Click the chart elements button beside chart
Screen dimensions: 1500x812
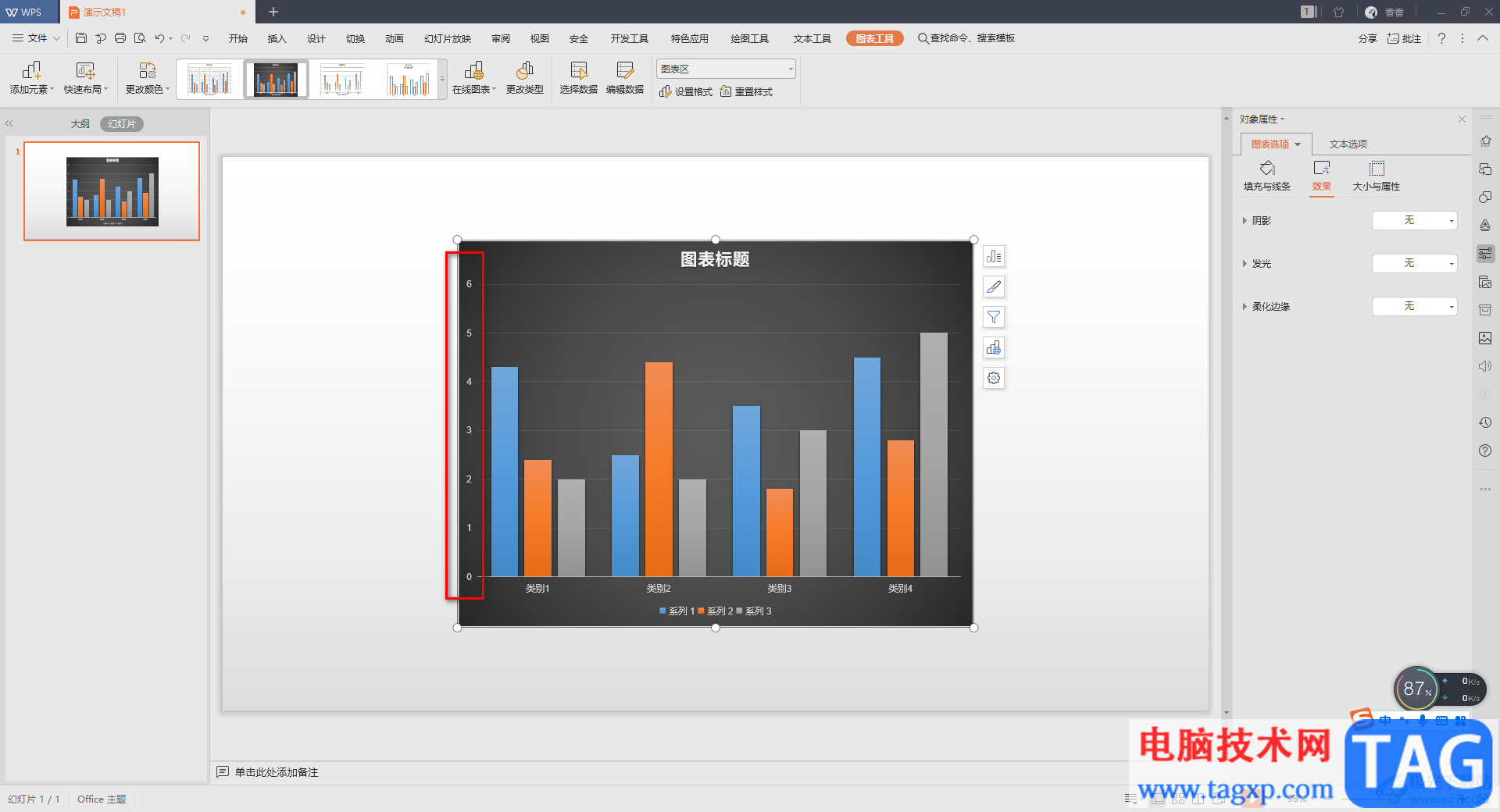(994, 257)
